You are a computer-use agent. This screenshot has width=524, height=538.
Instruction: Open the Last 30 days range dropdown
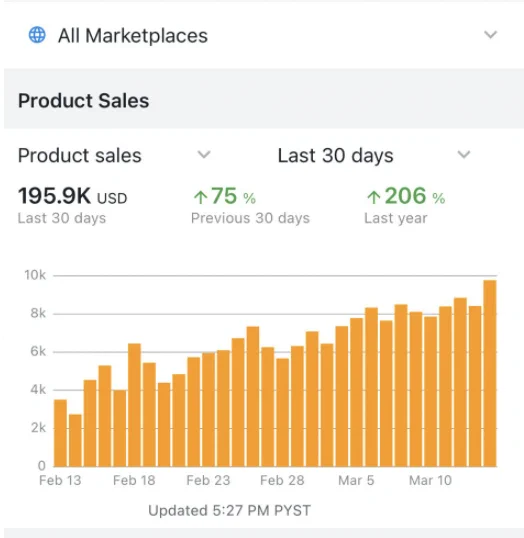click(374, 155)
